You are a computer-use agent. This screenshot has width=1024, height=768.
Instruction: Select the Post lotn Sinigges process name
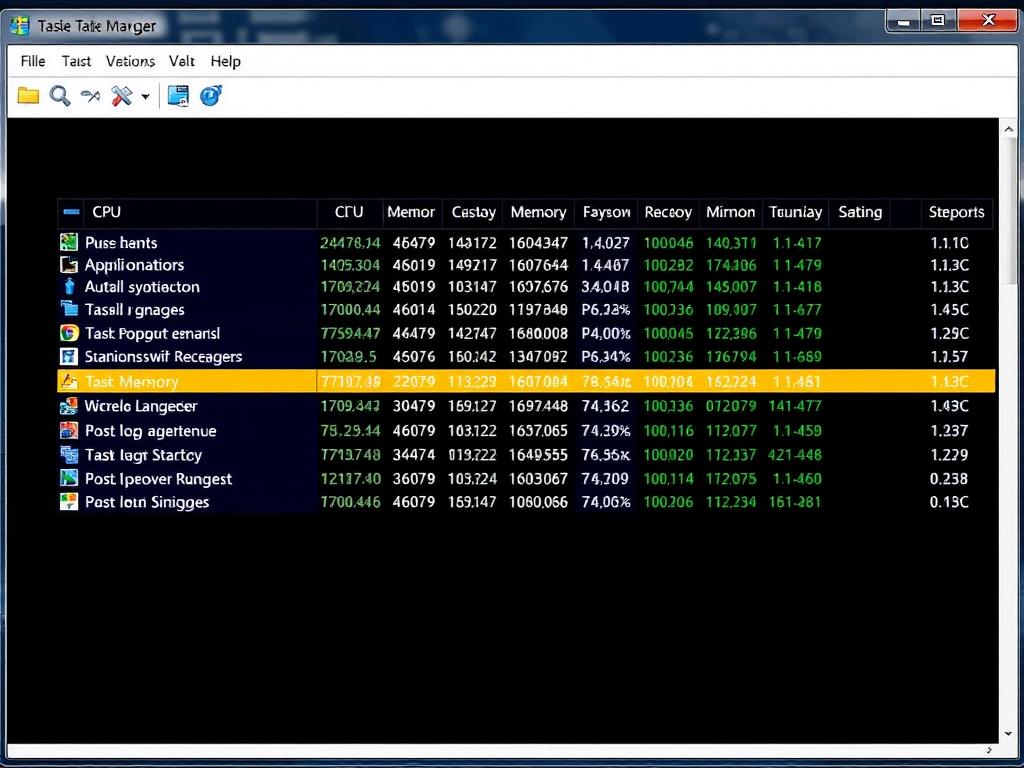(x=148, y=502)
